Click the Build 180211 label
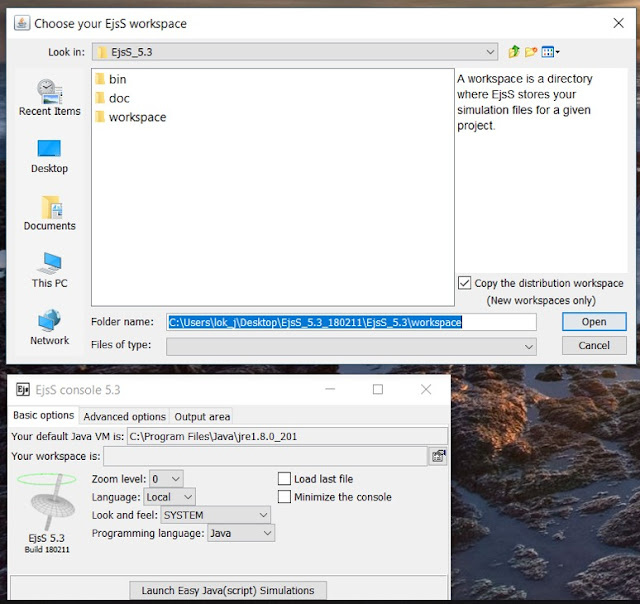 (47, 549)
